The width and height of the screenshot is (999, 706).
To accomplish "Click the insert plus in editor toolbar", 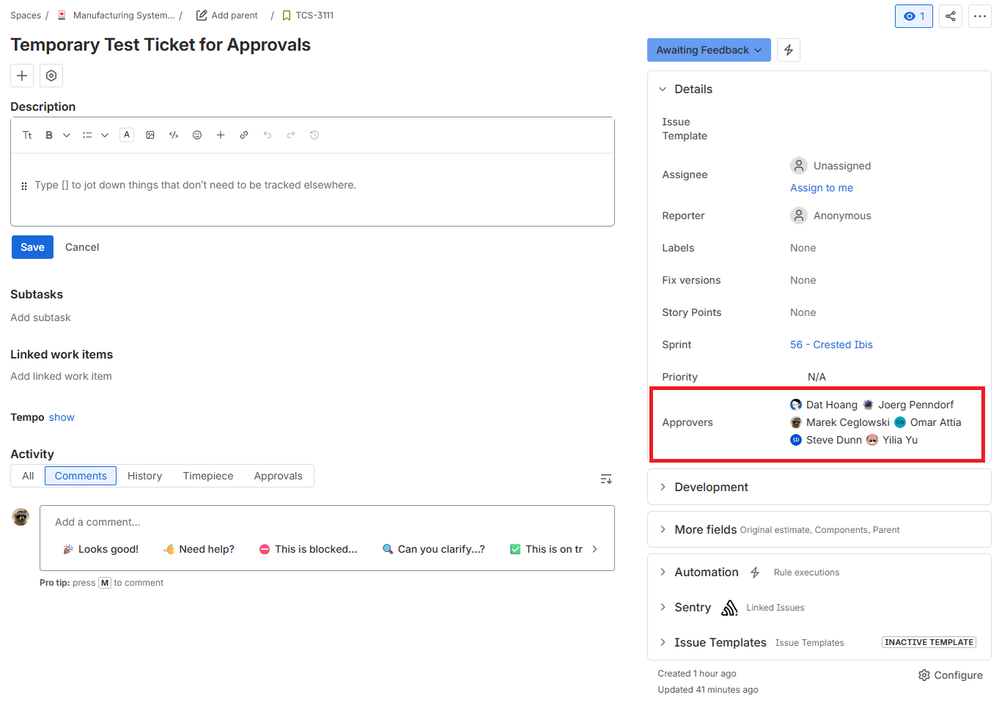I will pyautogui.click(x=220, y=135).
